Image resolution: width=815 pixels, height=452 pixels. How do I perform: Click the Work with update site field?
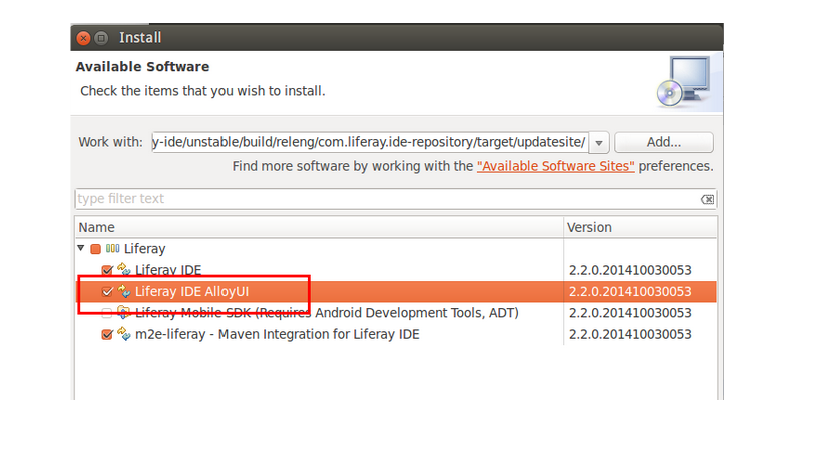click(370, 142)
